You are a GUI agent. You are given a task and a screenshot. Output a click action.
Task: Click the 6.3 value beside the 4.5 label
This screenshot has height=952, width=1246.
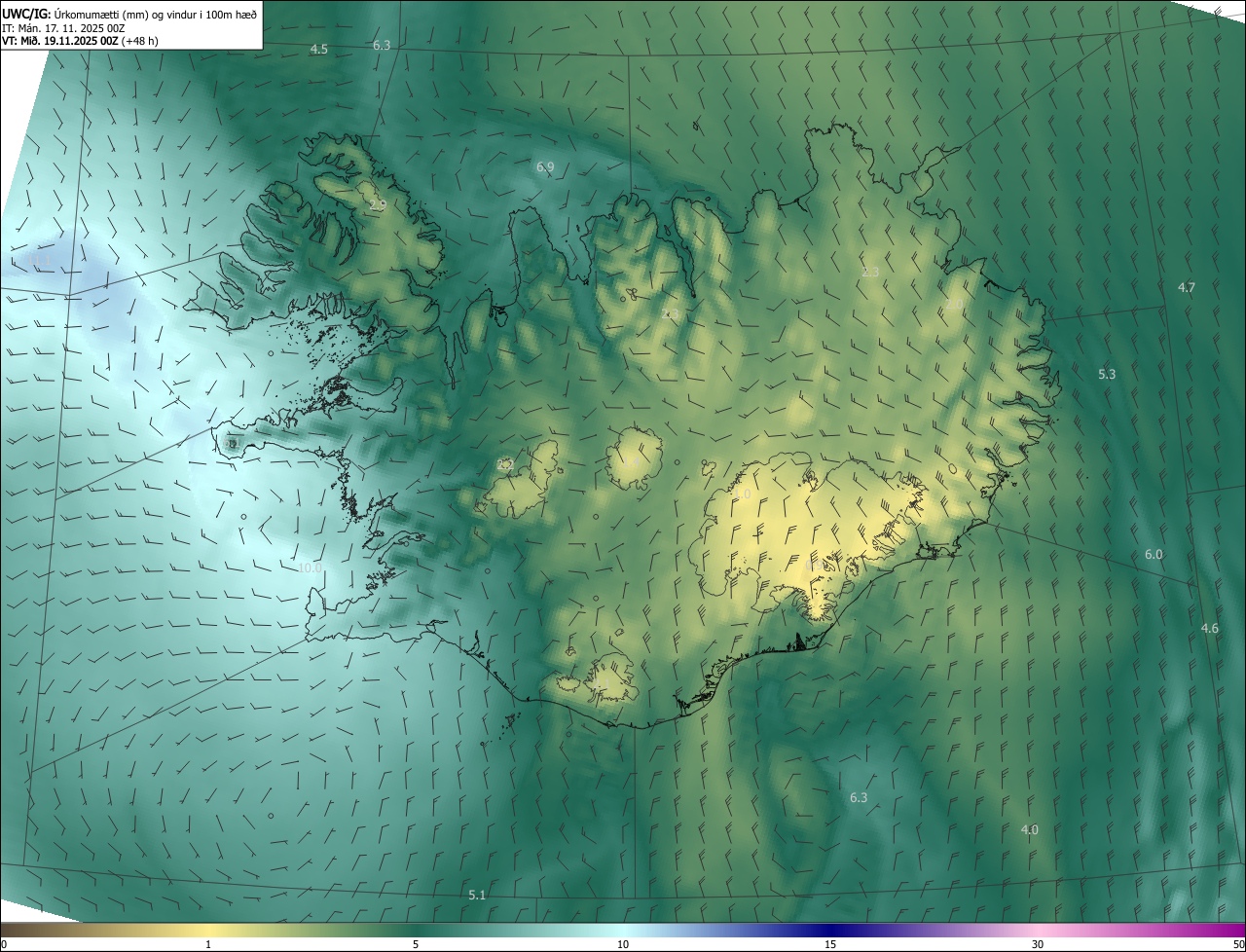382,46
